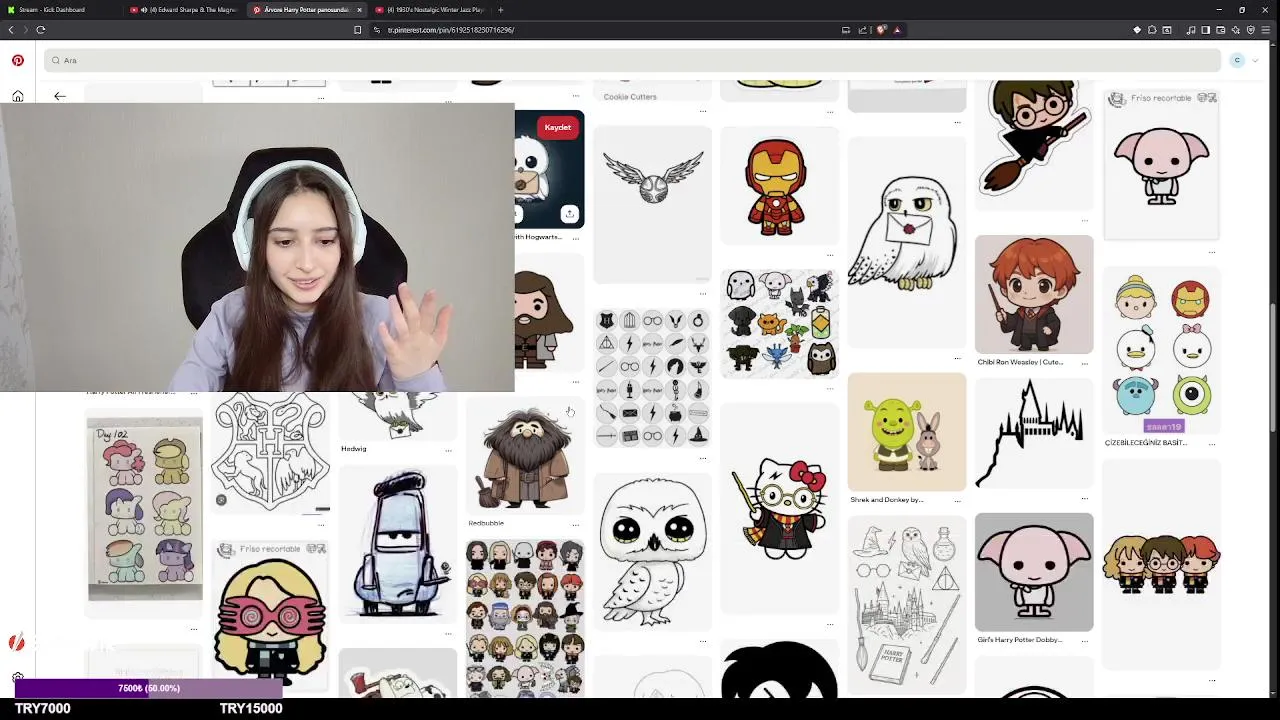Open more options for ÇİZEBİLECEĞİNİZ BASİT pin
This screenshot has width=1280, height=720.
pos(1211,444)
